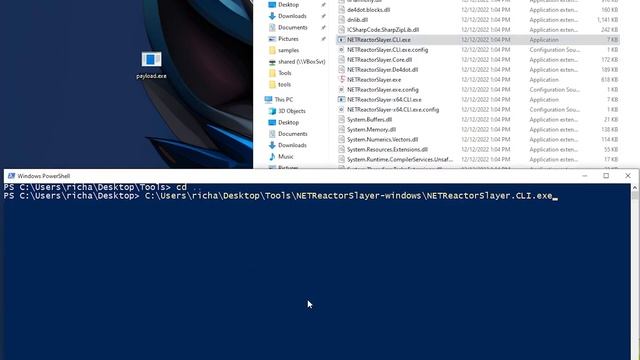The width and height of the screenshot is (640, 360).
Task: Click the dnlib.dll file icon
Action: coord(342,20)
